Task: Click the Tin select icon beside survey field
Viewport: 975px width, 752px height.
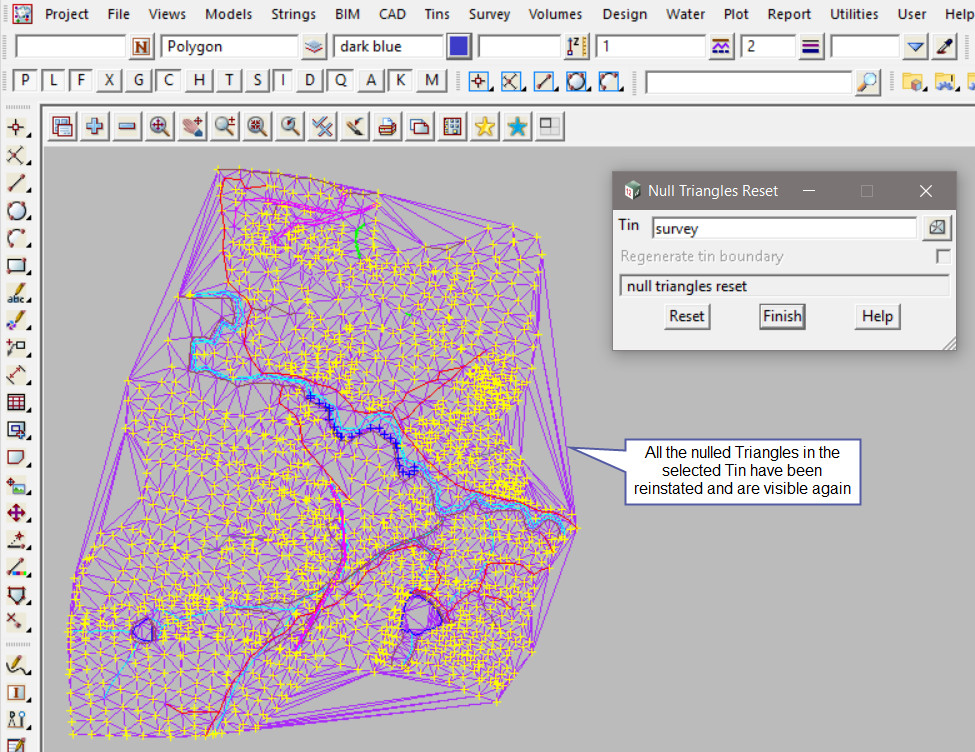Action: tap(937, 228)
